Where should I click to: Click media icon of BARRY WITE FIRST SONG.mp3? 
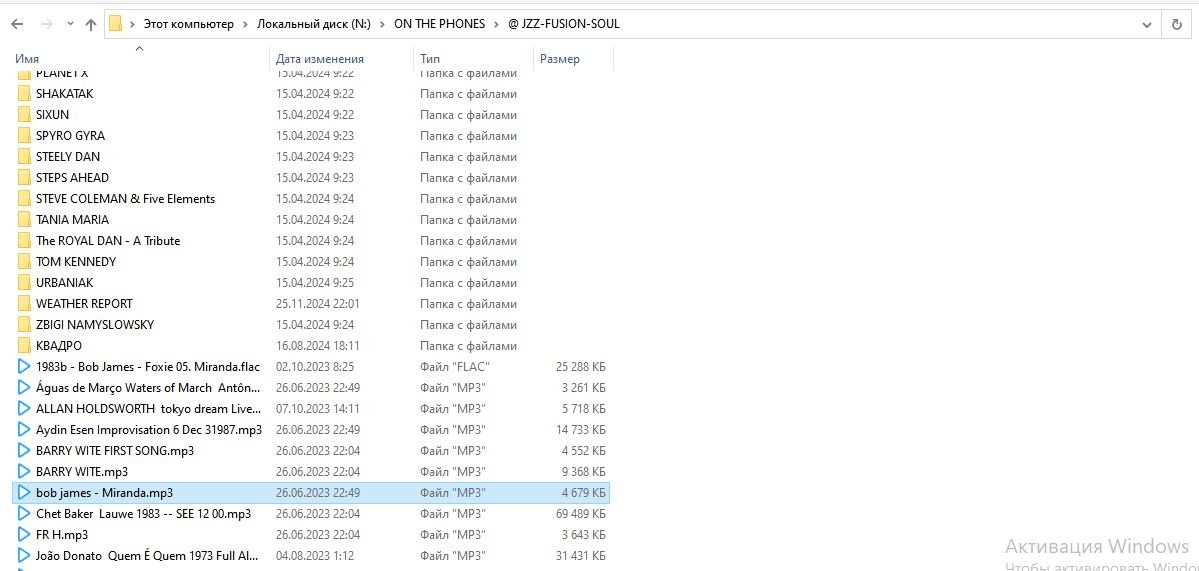[24, 451]
